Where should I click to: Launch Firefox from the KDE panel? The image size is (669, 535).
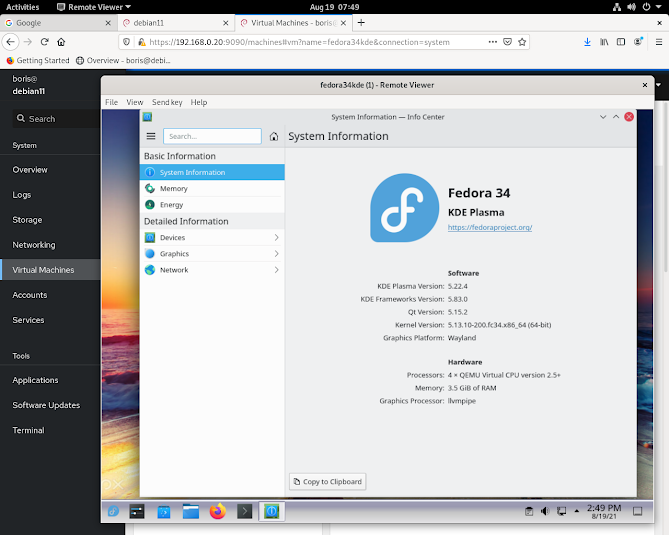(218, 511)
